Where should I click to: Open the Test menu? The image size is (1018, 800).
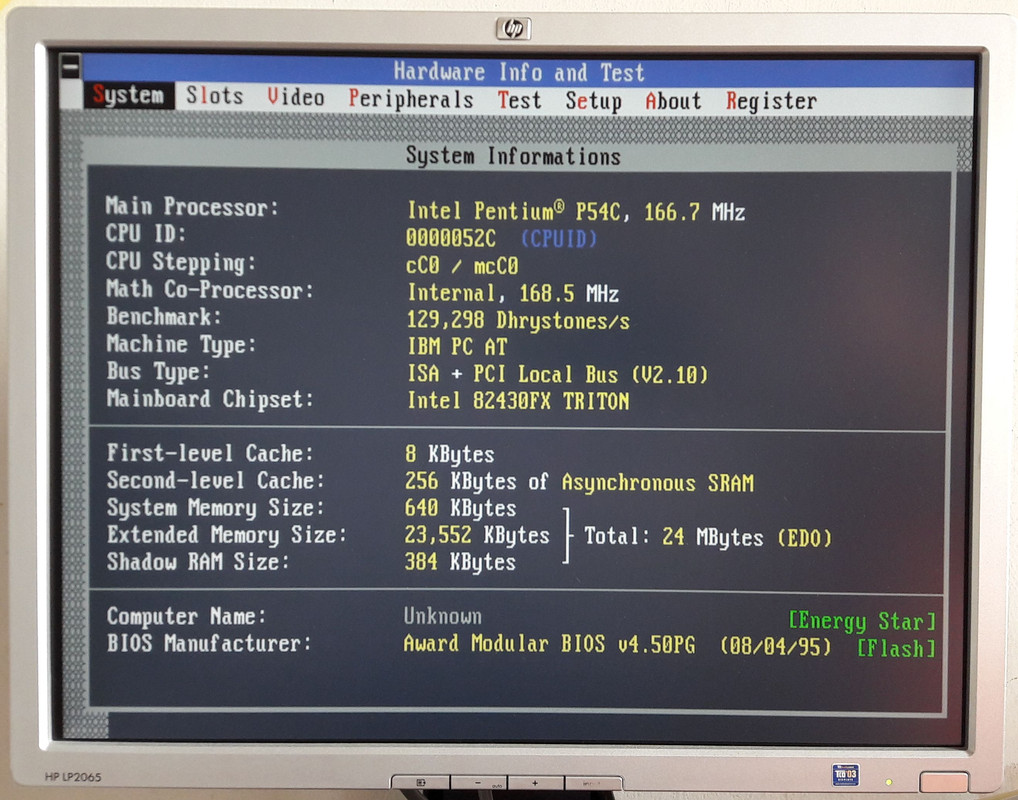[519, 100]
